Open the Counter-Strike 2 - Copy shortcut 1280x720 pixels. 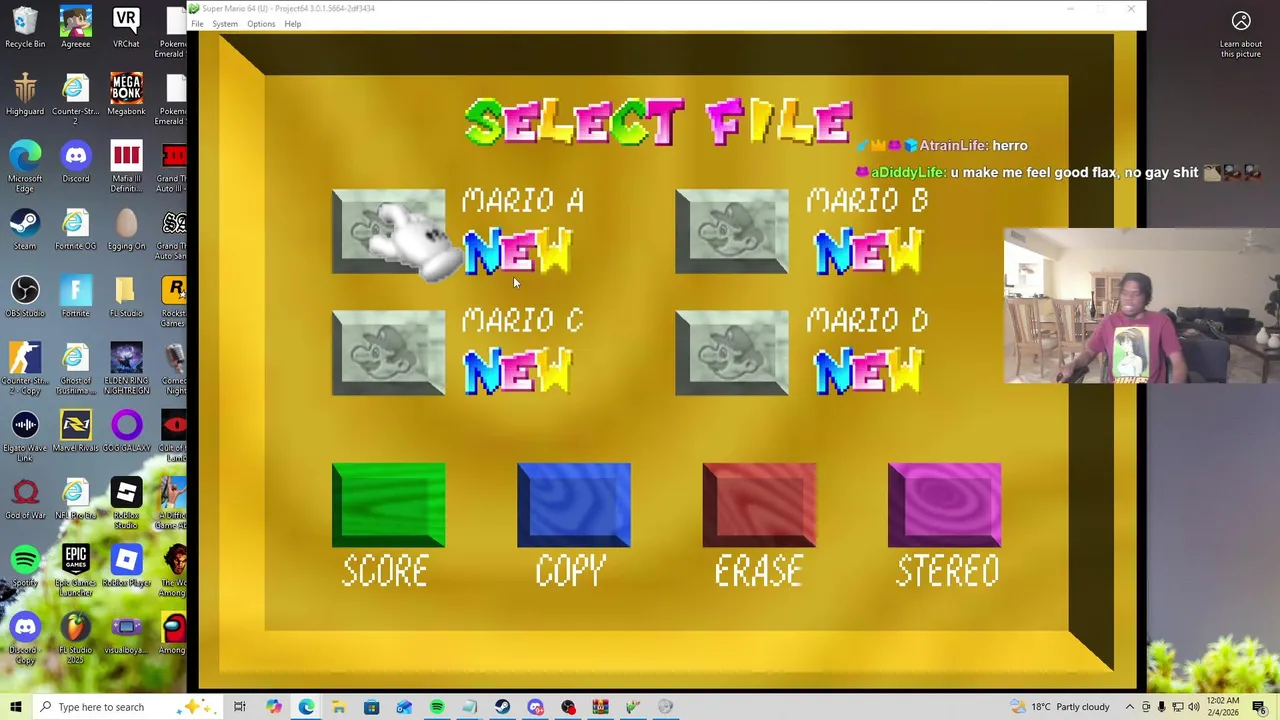pyautogui.click(x=25, y=368)
